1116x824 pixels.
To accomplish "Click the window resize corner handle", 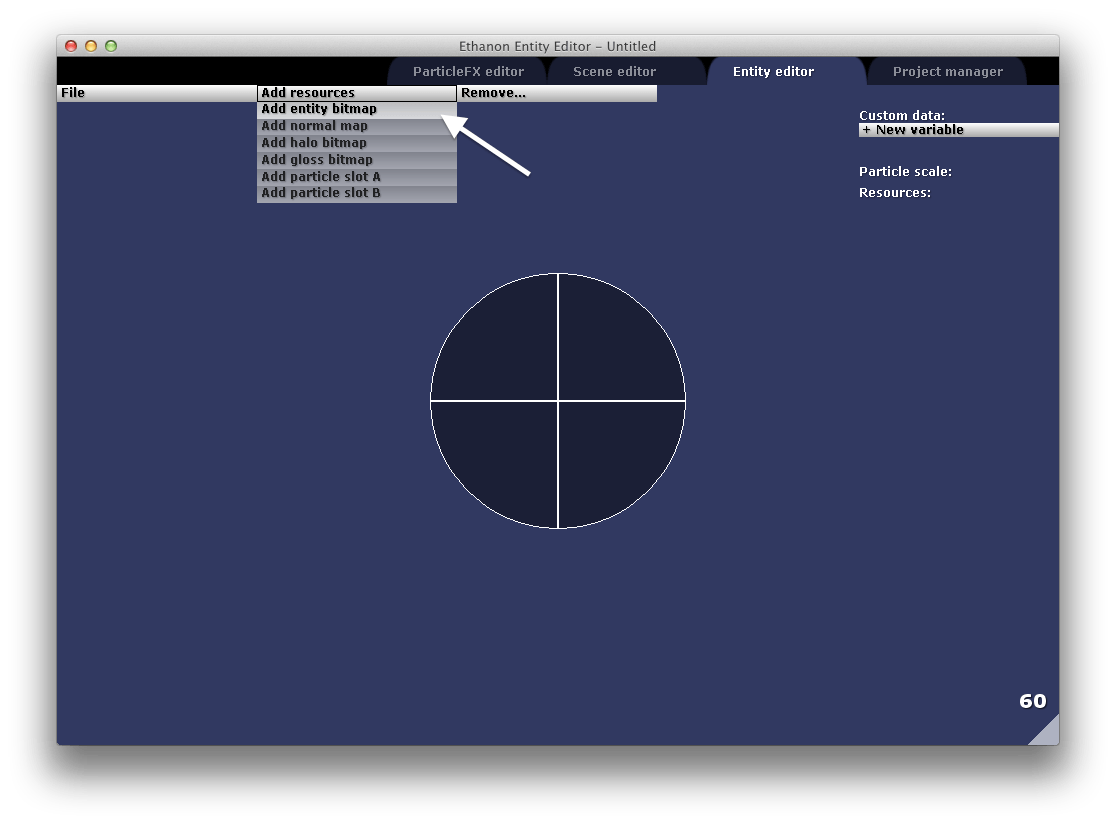I will pos(1047,733).
